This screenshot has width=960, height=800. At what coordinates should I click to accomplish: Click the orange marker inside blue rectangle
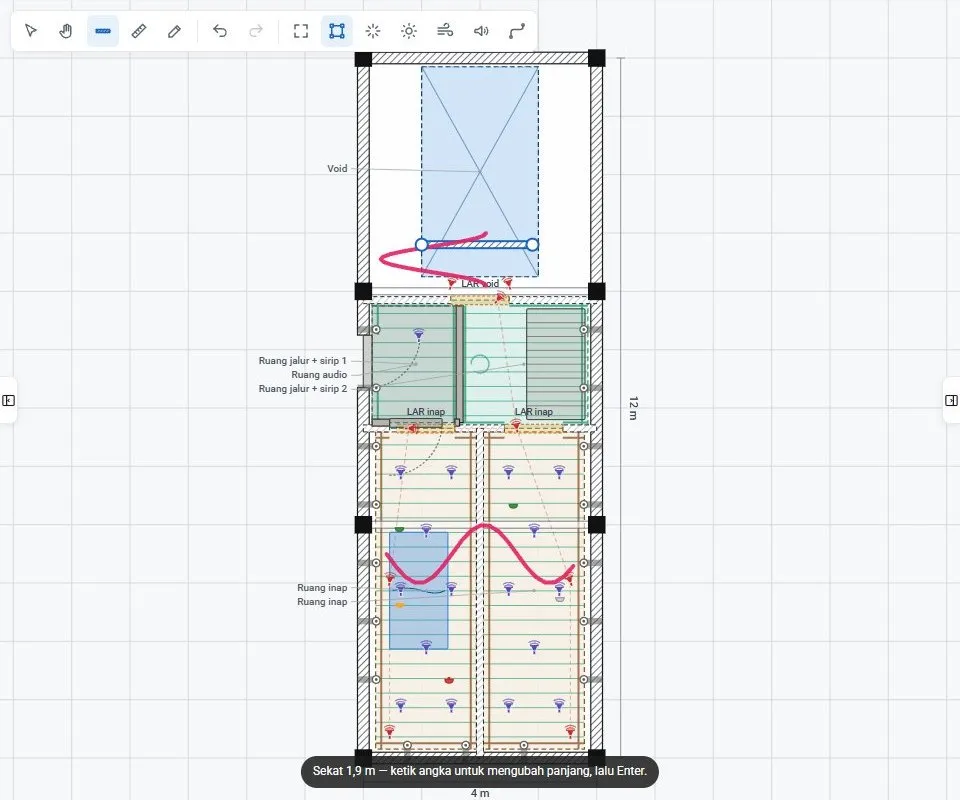pos(400,605)
